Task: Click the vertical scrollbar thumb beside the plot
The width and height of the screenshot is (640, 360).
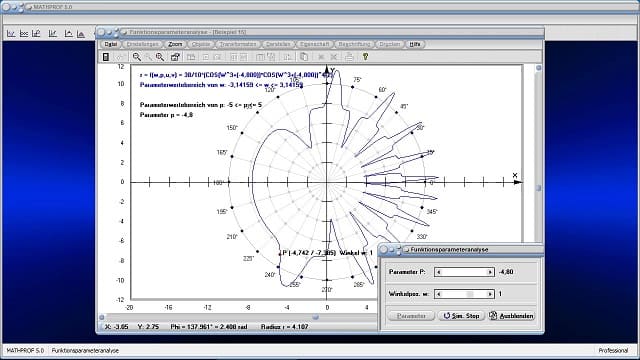Action: [x=539, y=188]
